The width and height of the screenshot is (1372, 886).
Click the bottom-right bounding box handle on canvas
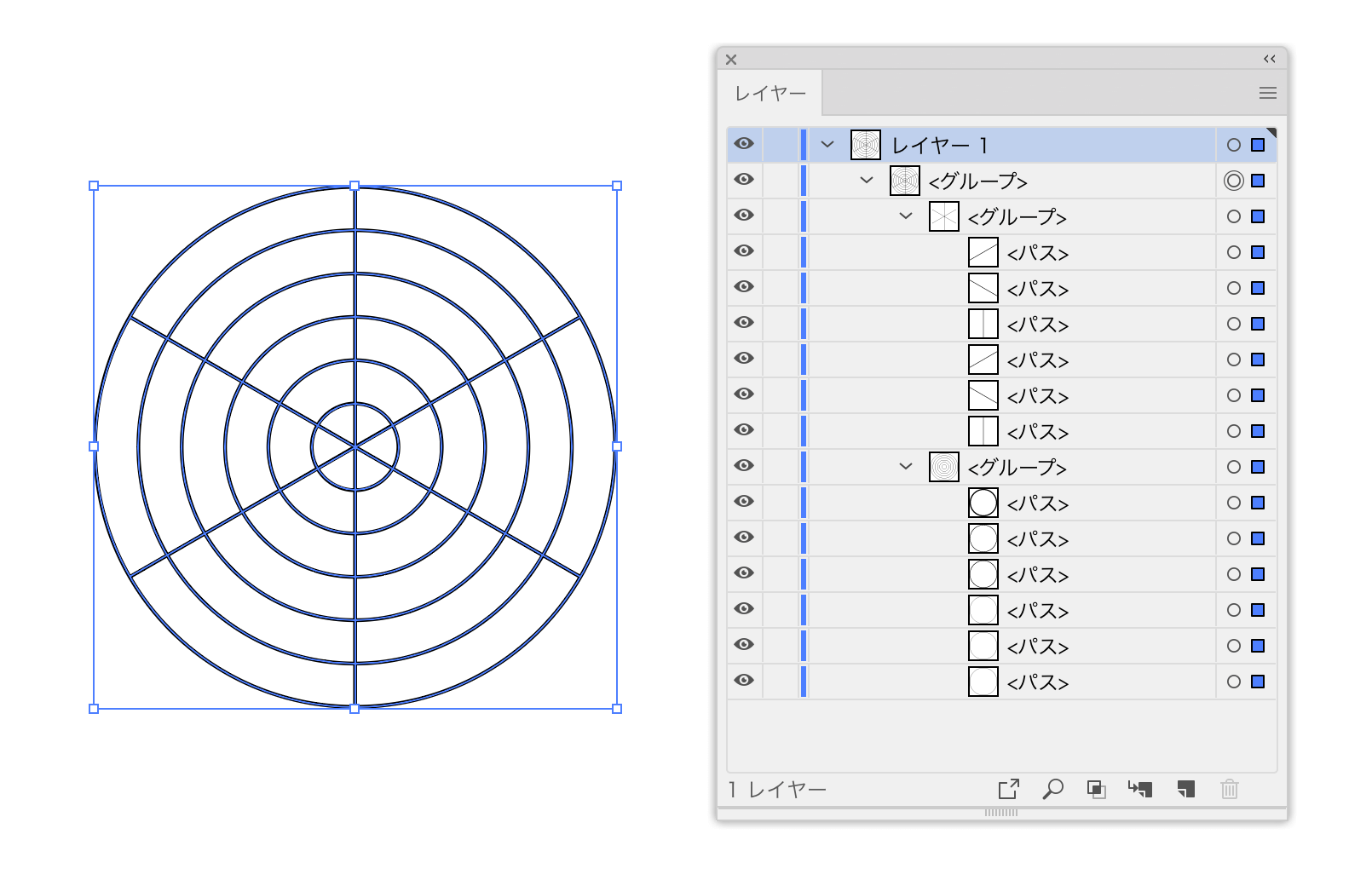point(617,709)
